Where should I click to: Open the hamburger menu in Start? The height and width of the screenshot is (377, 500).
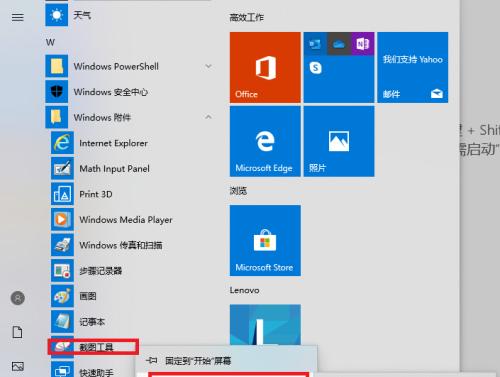click(18, 17)
